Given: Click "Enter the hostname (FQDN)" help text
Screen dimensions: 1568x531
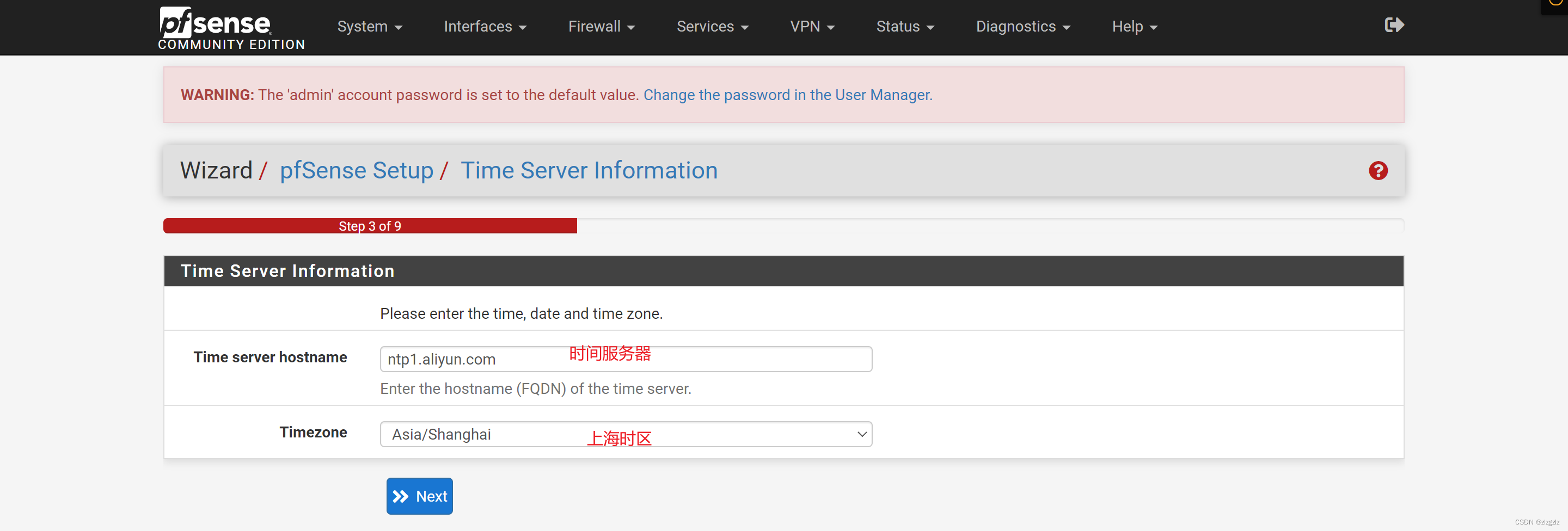Looking at the screenshot, I should pos(536,390).
